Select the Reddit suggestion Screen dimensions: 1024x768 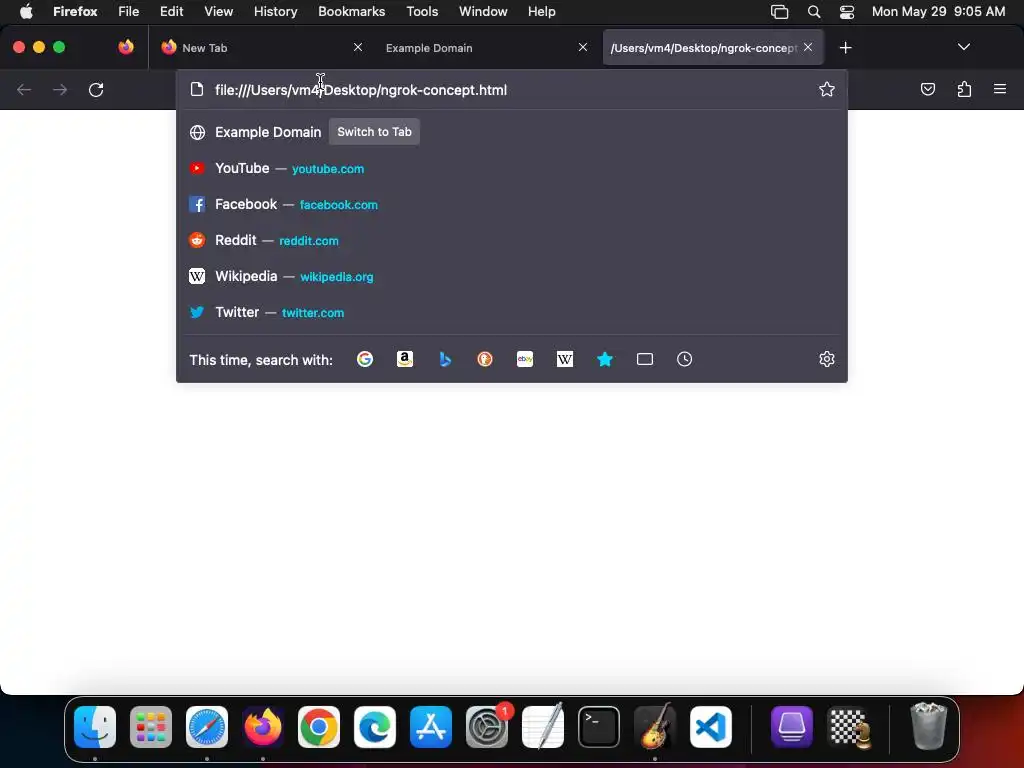point(512,240)
